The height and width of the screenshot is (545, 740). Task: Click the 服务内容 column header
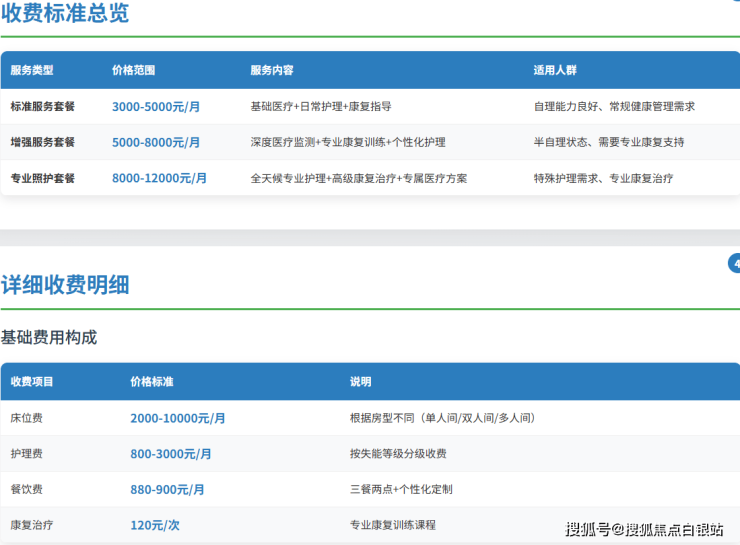(x=271, y=71)
